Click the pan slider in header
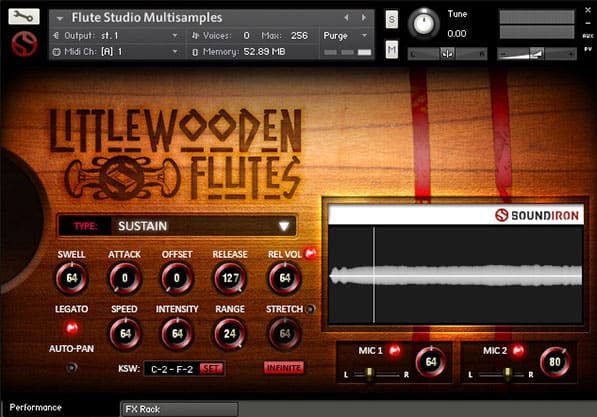 coord(447,54)
